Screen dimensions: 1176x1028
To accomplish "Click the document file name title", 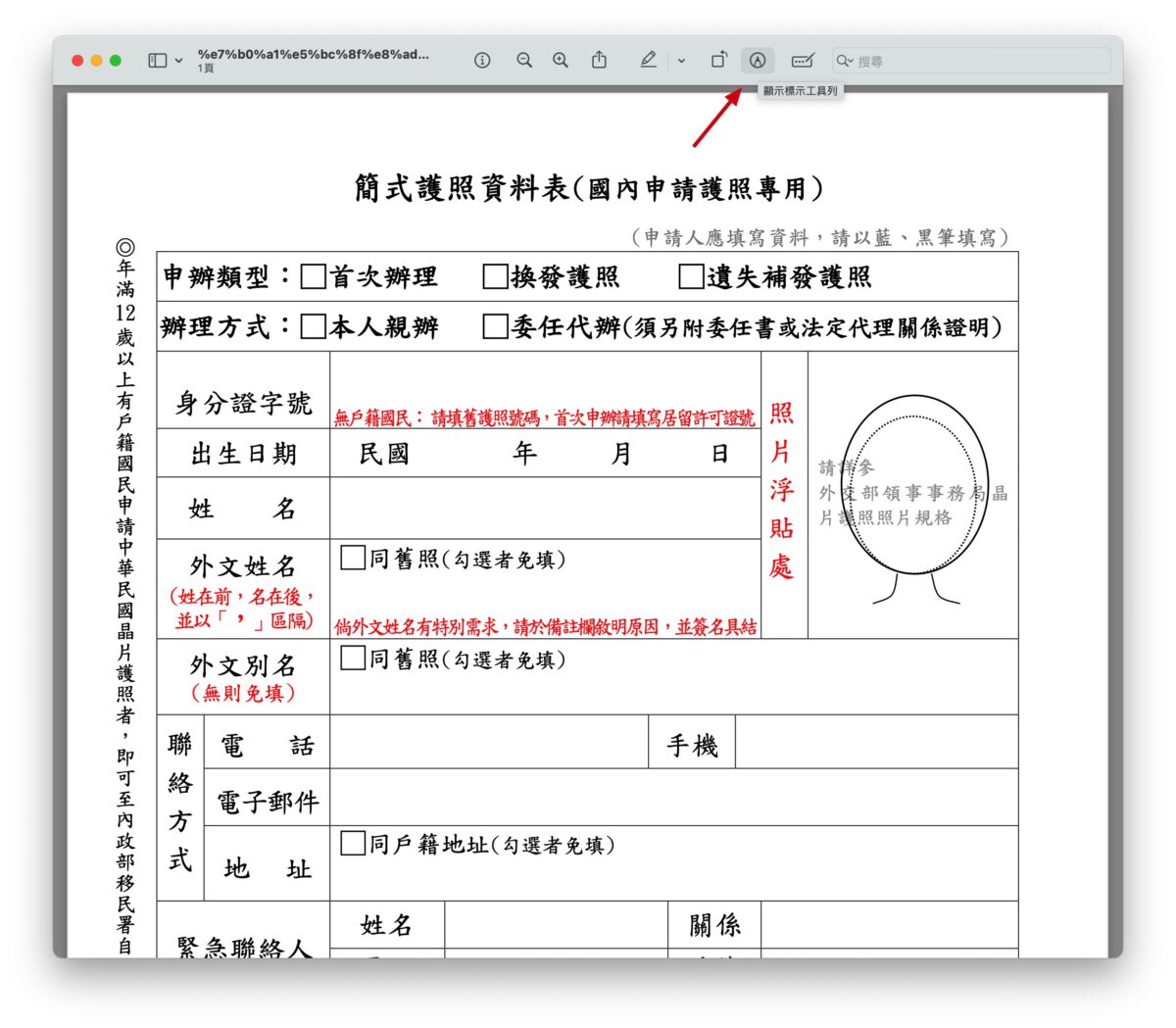I will point(314,54).
